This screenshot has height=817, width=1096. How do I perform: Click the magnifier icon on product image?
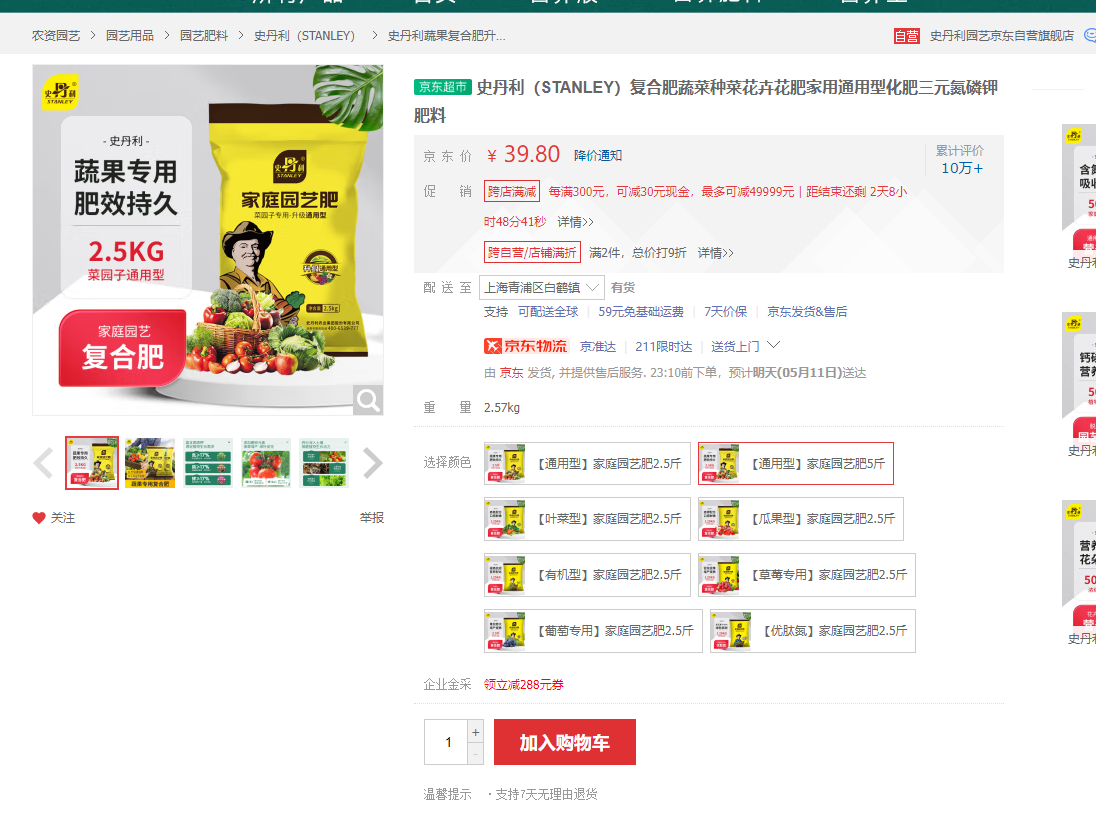point(368,400)
